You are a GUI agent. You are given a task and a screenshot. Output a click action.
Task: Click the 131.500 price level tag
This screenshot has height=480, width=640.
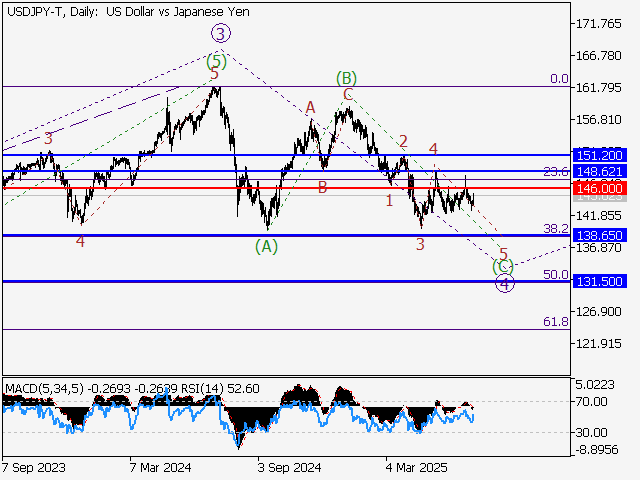coord(600,281)
